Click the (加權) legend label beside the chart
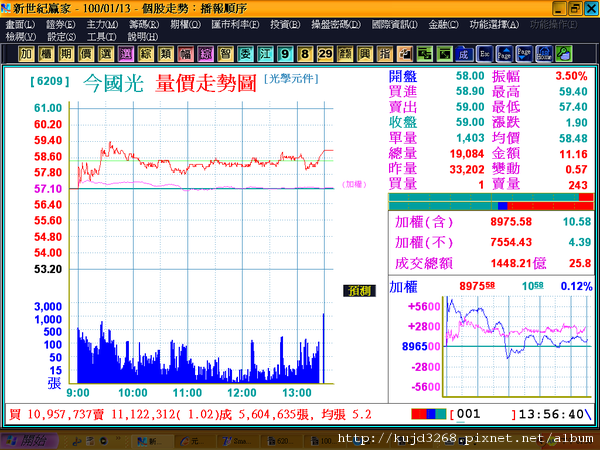The height and width of the screenshot is (450, 600). 354,184
